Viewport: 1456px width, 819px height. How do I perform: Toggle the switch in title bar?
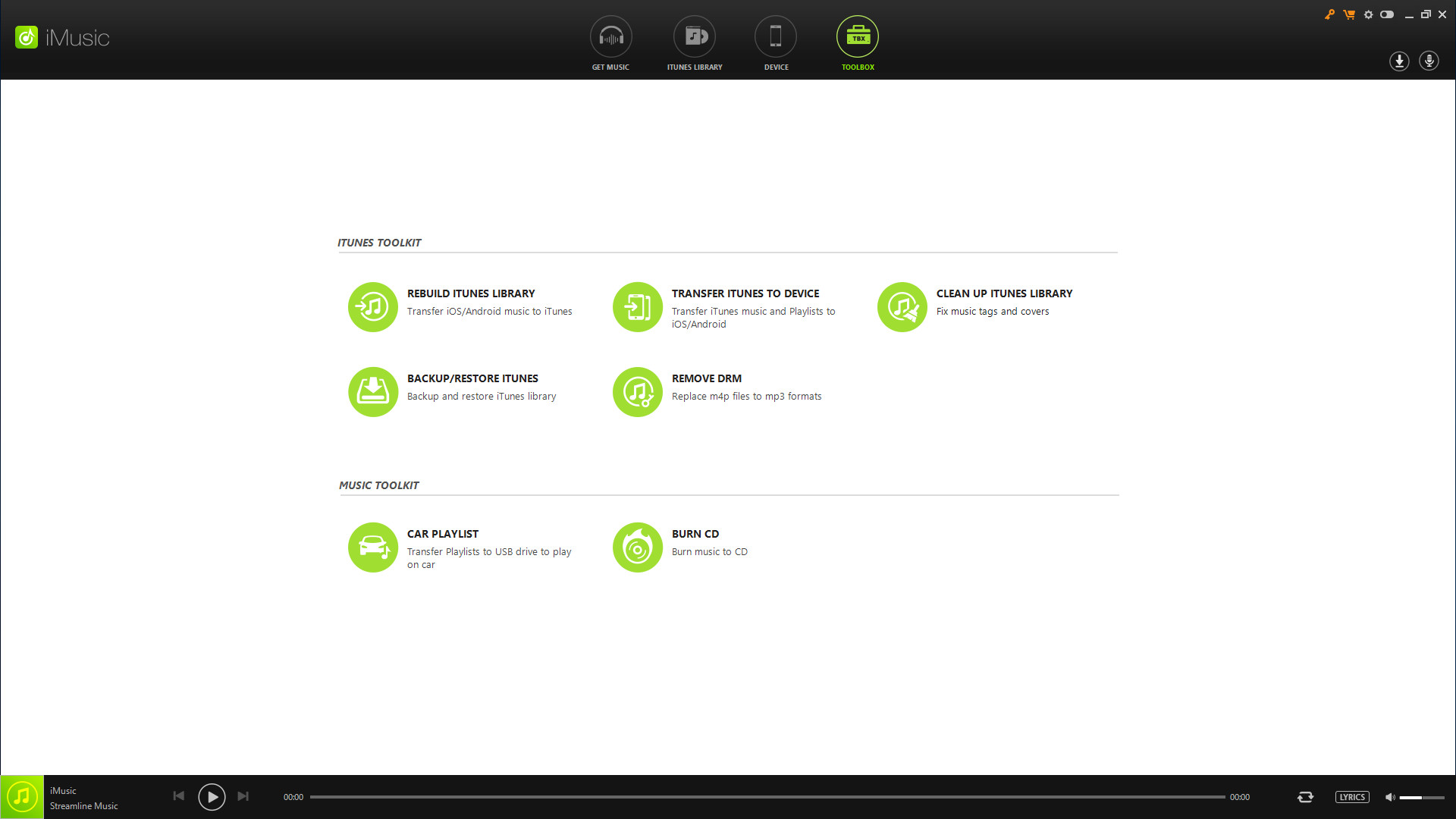coord(1387,14)
